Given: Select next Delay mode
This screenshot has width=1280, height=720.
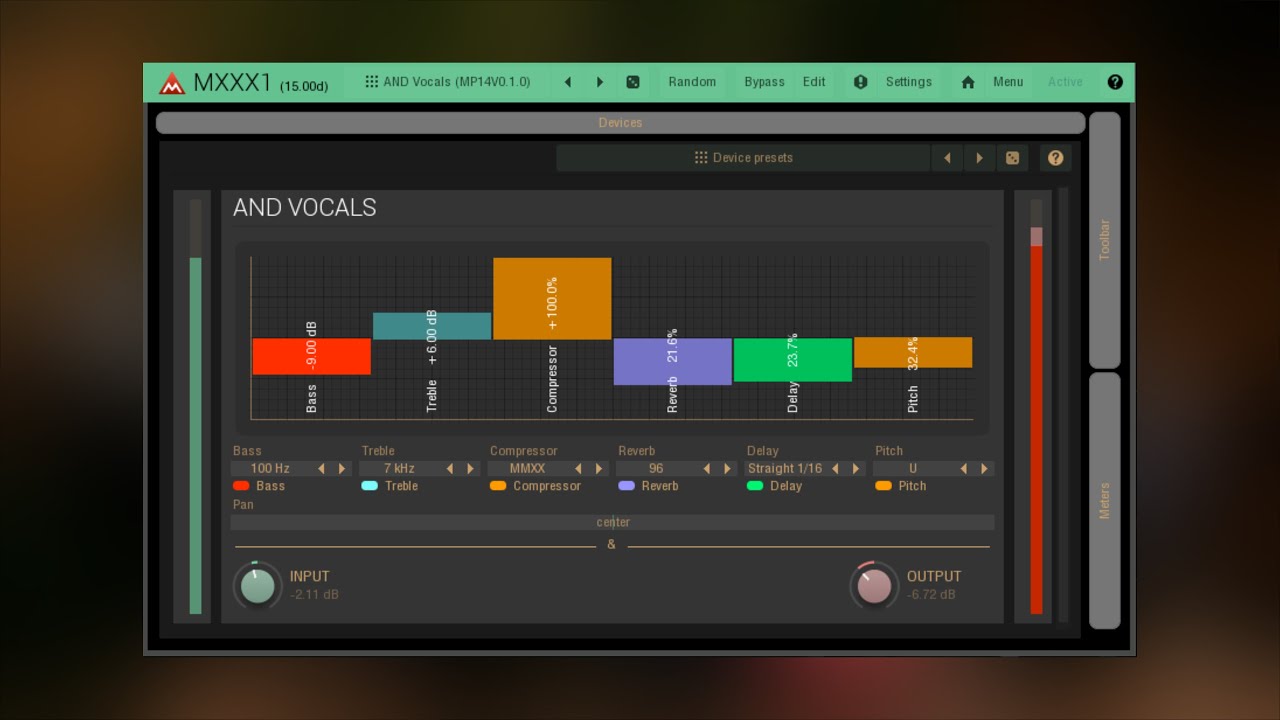Looking at the screenshot, I should pyautogui.click(x=856, y=468).
